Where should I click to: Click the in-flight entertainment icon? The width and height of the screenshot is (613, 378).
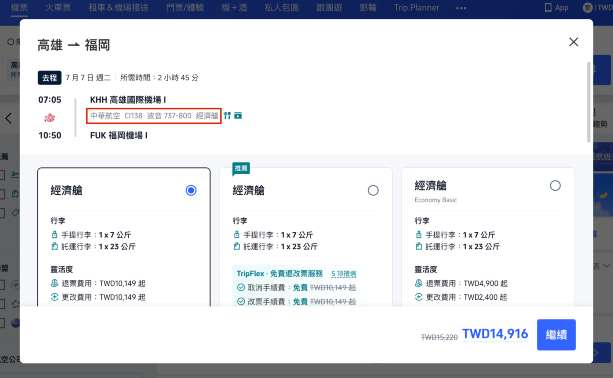coord(238,115)
